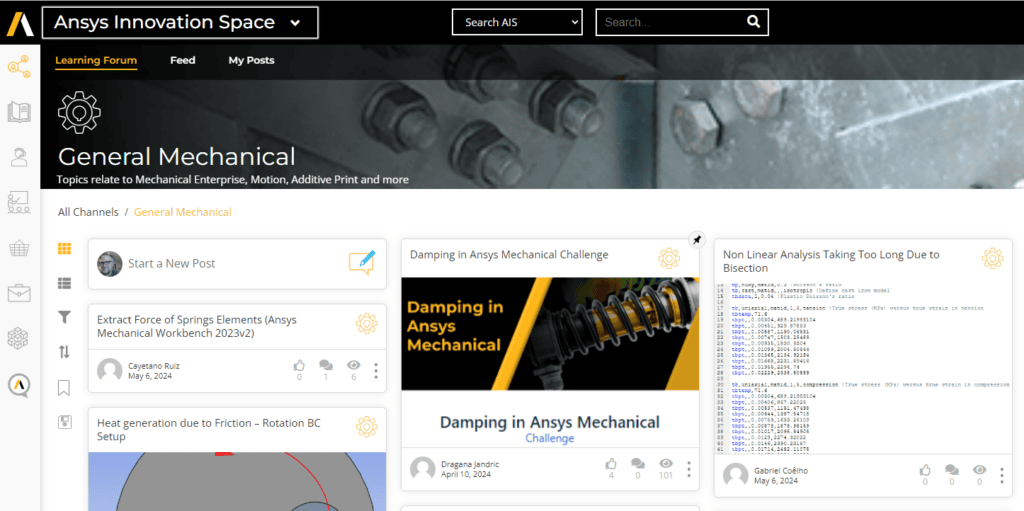Click the new post compose icon
The image size is (1024, 511).
tap(362, 263)
